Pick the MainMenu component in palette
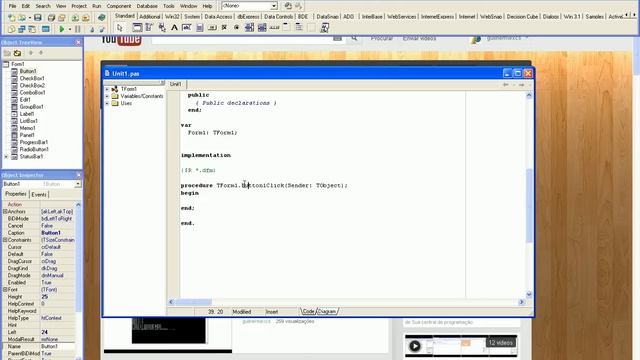 pyautogui.click(x=149, y=28)
